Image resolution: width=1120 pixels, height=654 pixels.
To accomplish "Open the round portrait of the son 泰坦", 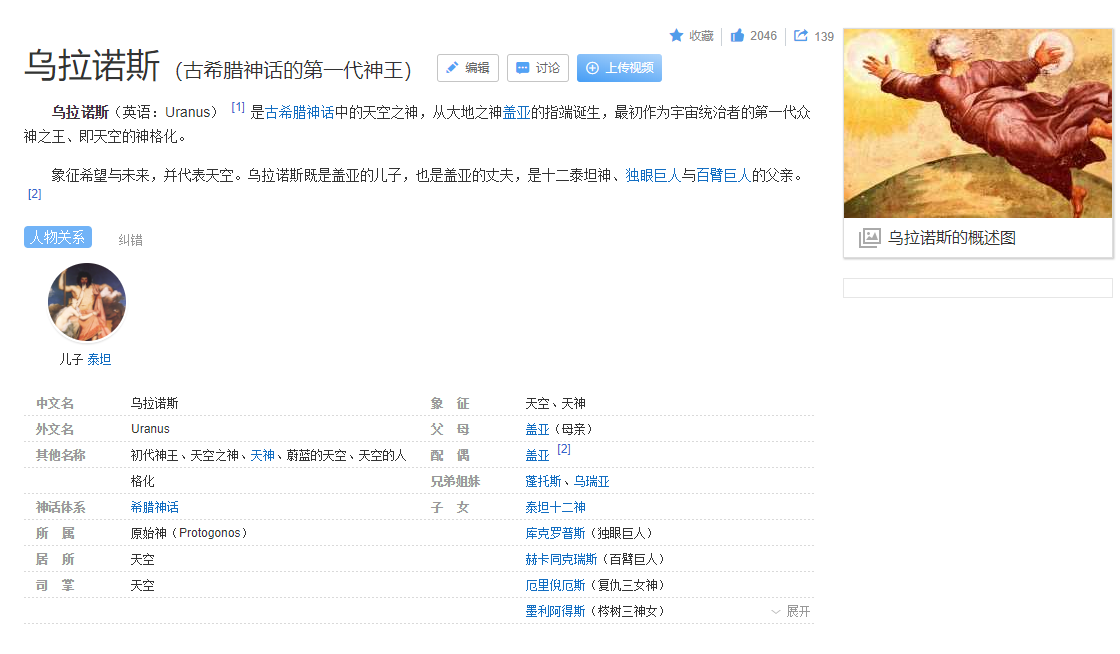I will click(87, 302).
